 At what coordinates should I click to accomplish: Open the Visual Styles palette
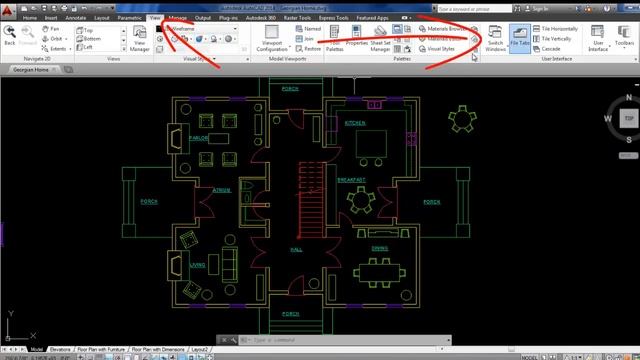(x=437, y=49)
